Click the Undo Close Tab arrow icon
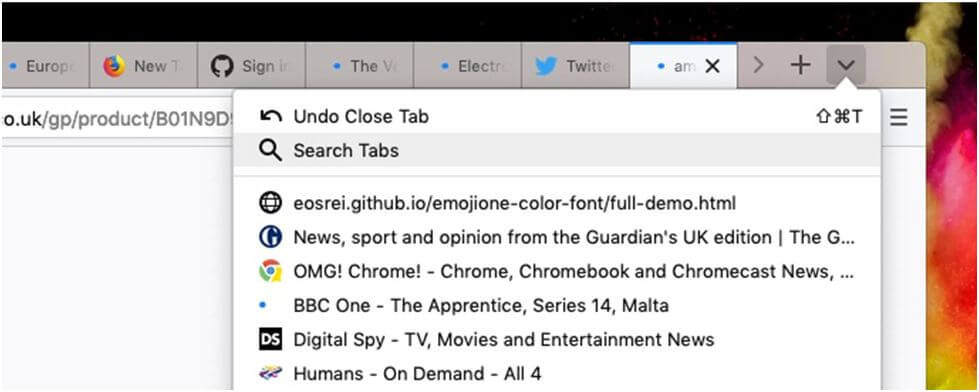The height and width of the screenshot is (392, 979). pyautogui.click(x=270, y=116)
